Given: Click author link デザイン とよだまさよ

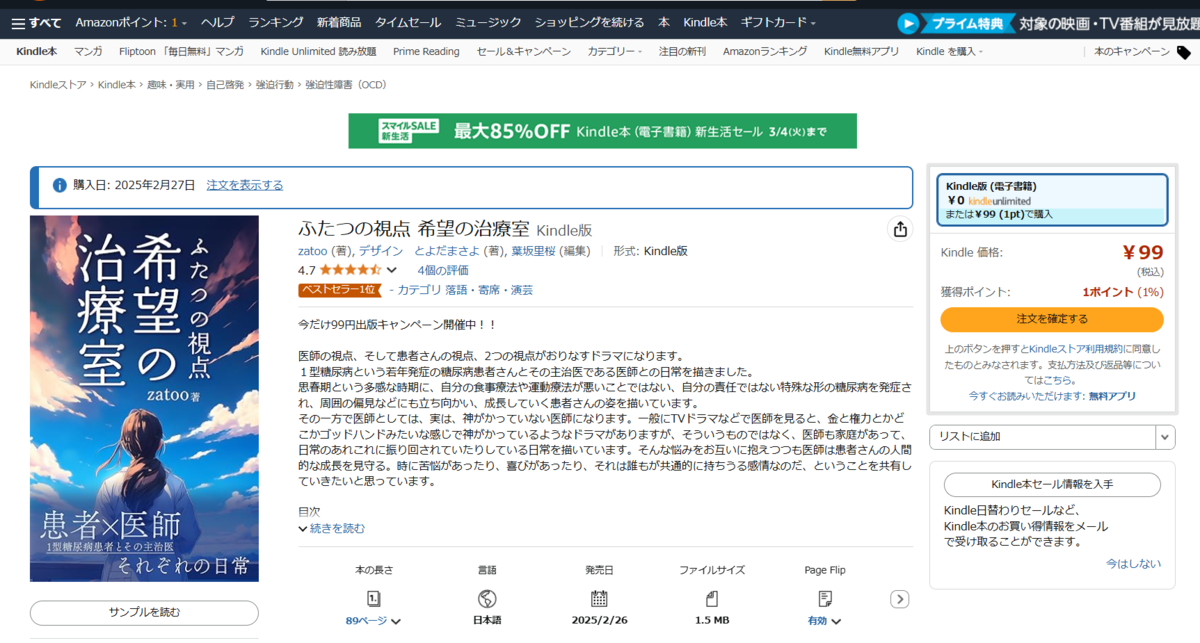Looking at the screenshot, I should pyautogui.click(x=421, y=251).
